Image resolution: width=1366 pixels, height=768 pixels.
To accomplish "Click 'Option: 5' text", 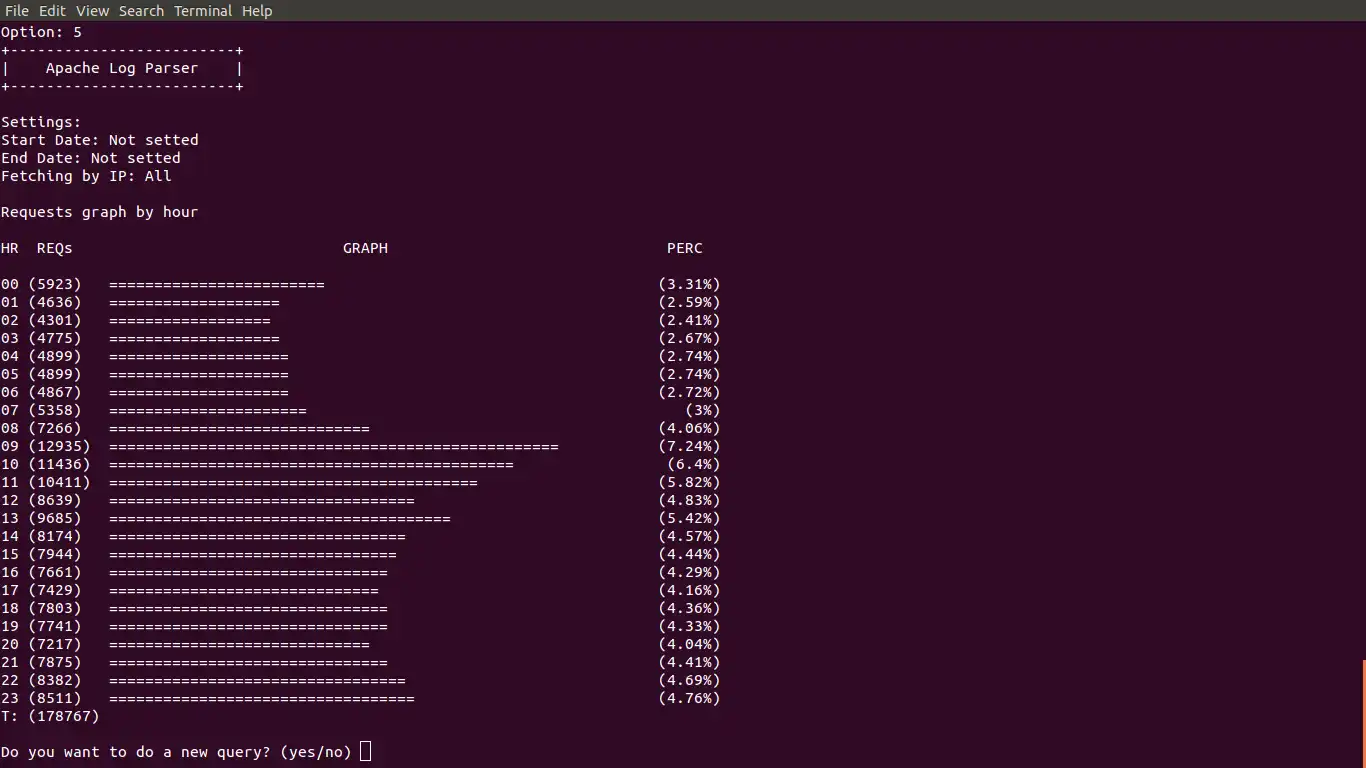I will (x=41, y=32).
